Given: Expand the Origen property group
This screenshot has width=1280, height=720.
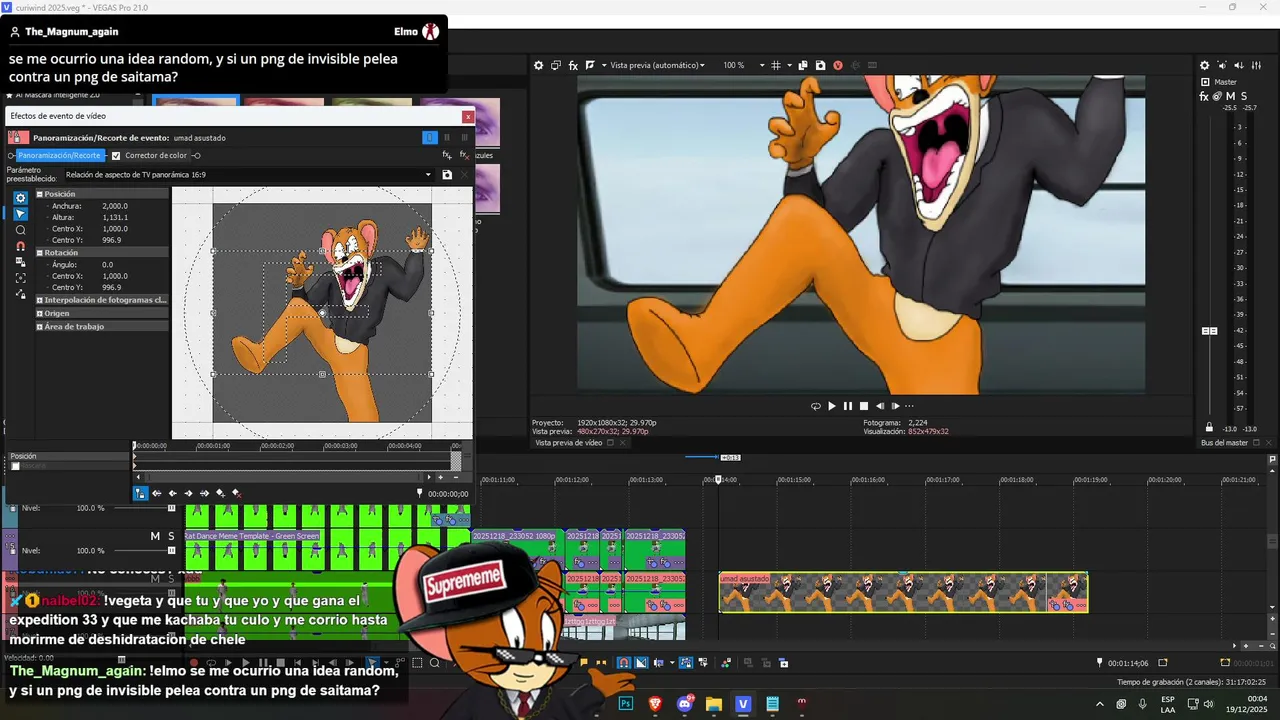Looking at the screenshot, I should tap(40, 313).
